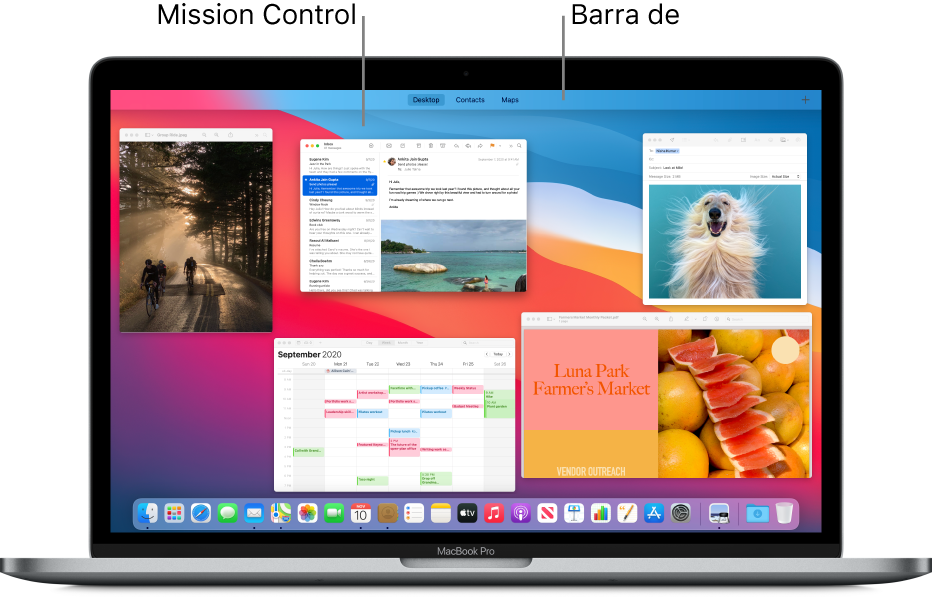
Task: Launch FaceTime from the Dock
Action: (x=334, y=513)
